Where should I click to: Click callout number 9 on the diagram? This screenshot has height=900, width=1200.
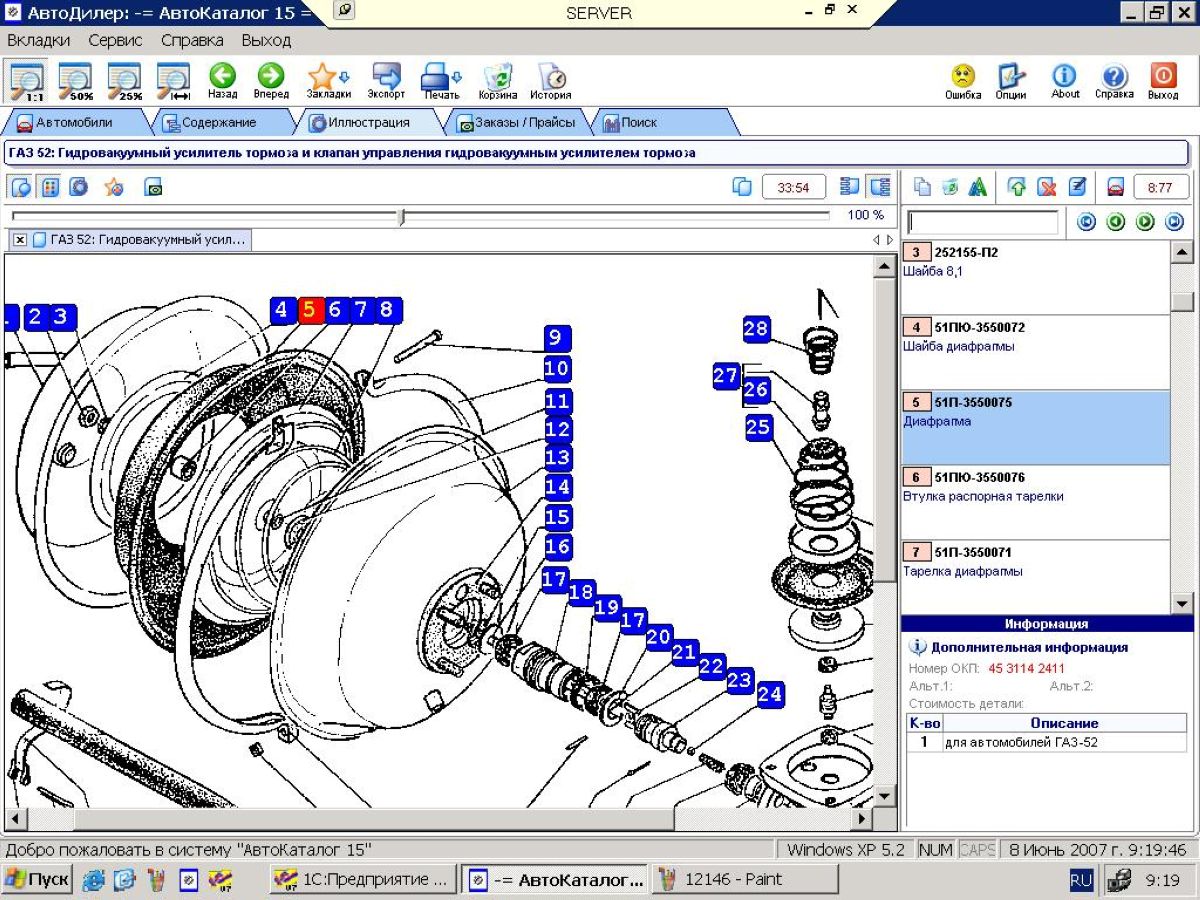[558, 338]
